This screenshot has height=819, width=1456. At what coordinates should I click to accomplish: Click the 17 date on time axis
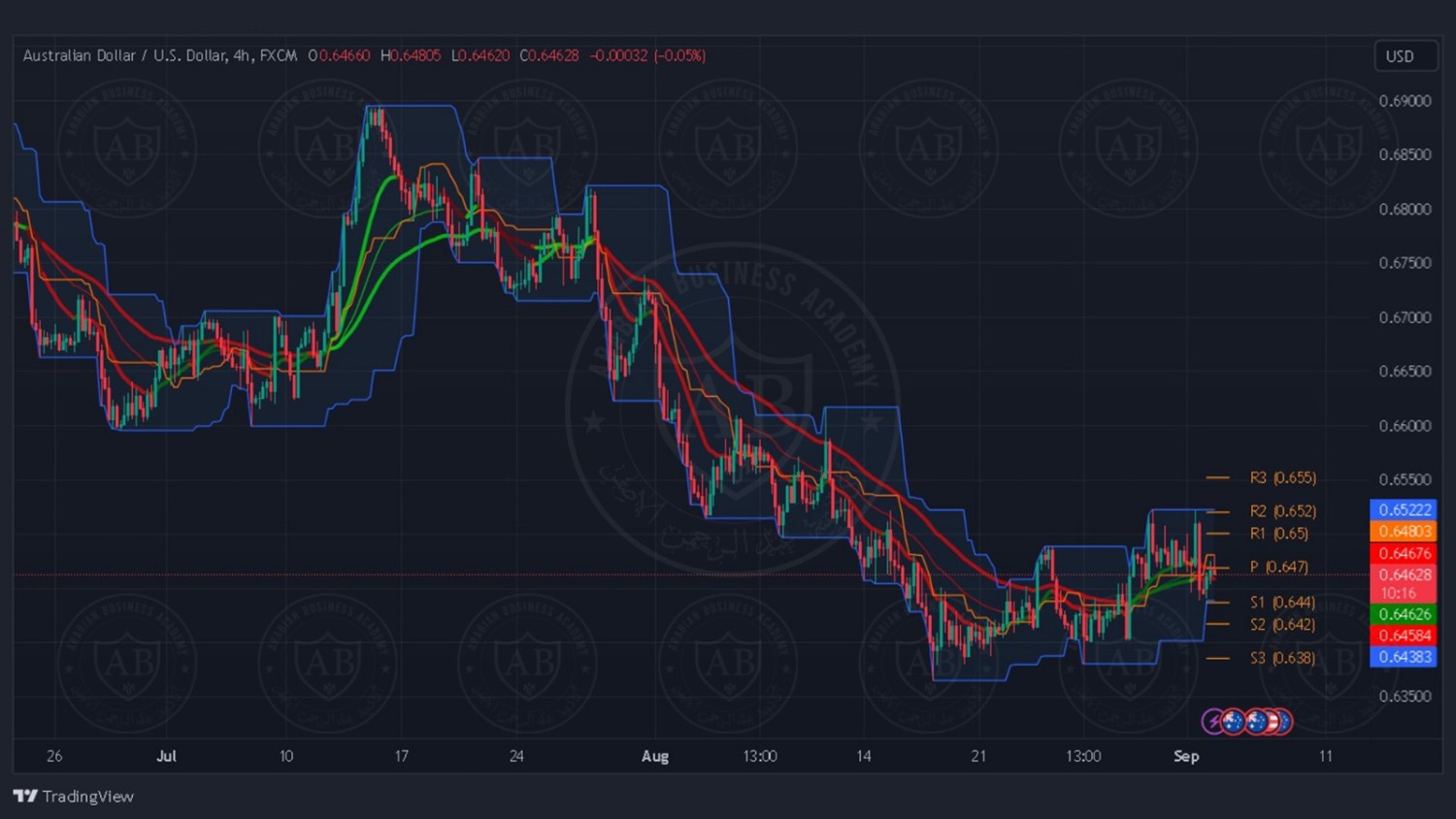[x=401, y=756]
